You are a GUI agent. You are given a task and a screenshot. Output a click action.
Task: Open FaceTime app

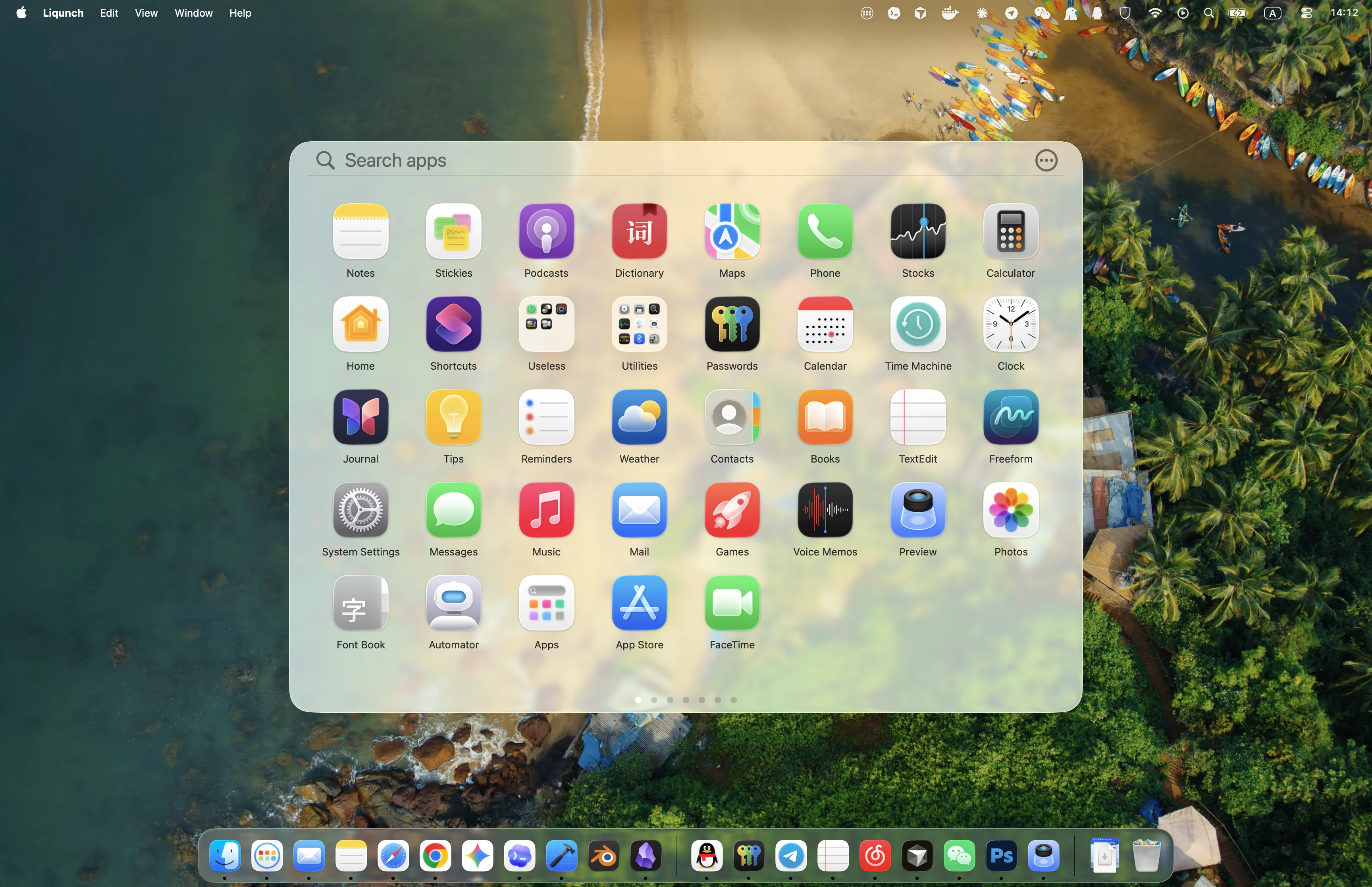click(x=732, y=603)
